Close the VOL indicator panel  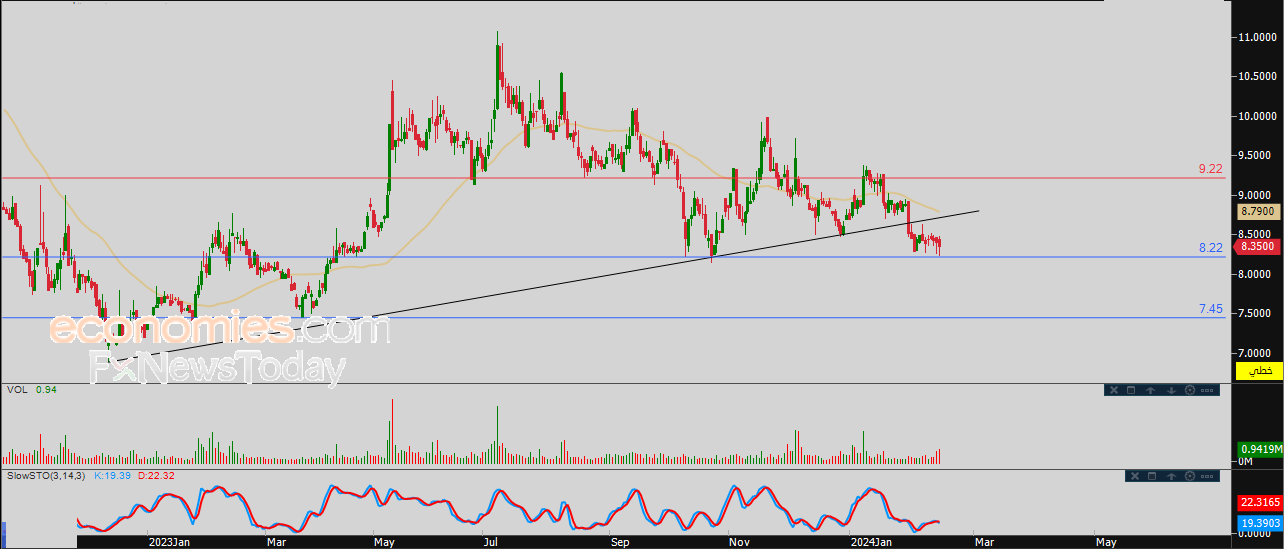click(x=1114, y=390)
